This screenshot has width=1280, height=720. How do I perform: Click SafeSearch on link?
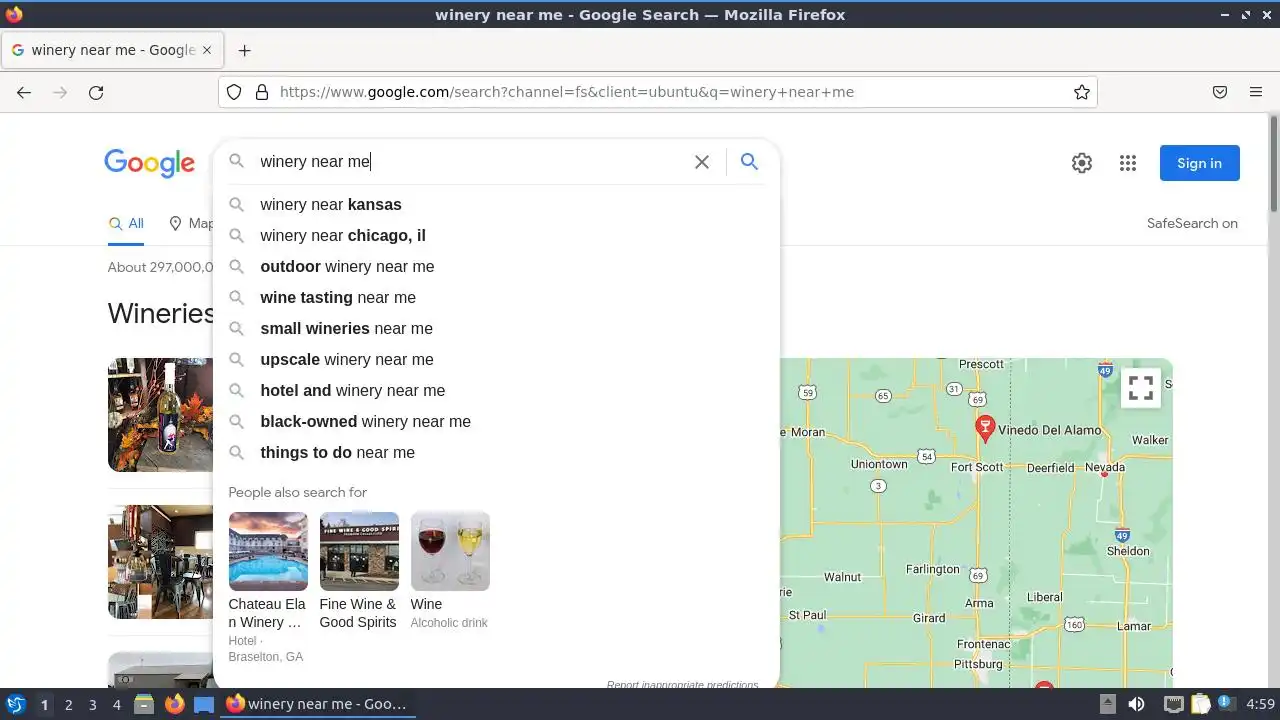point(1192,223)
